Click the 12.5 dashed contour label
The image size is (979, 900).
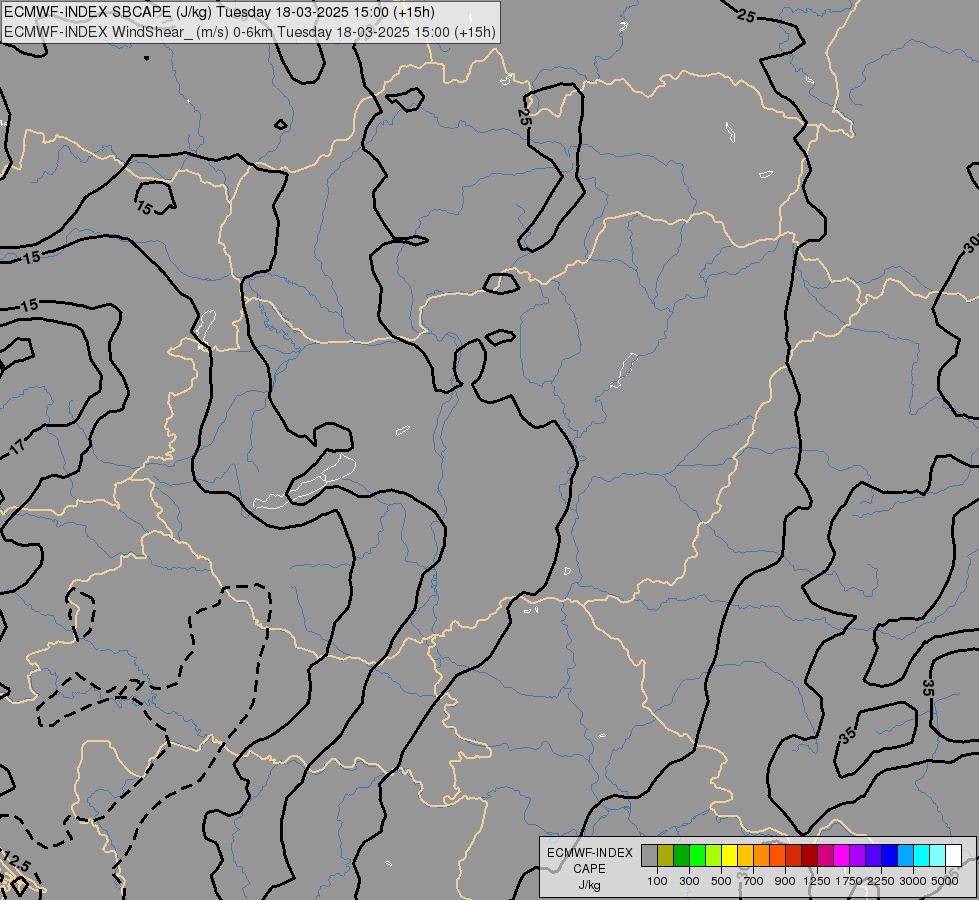click(x=16, y=861)
